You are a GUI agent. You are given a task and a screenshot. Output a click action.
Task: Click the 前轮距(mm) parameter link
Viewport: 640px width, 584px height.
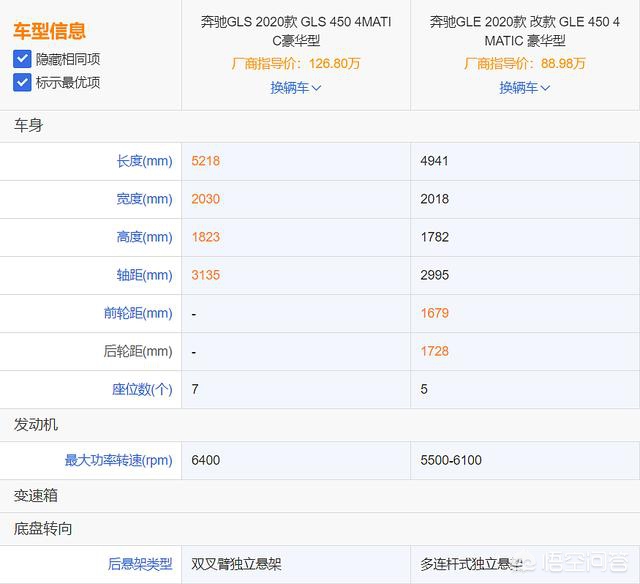pyautogui.click(x=138, y=313)
